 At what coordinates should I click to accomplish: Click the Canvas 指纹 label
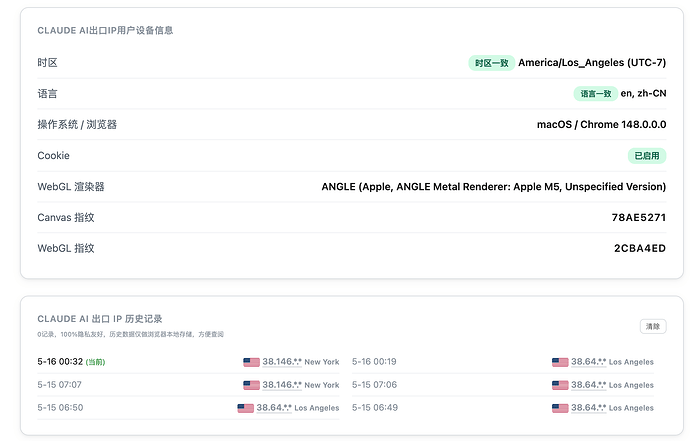66,217
